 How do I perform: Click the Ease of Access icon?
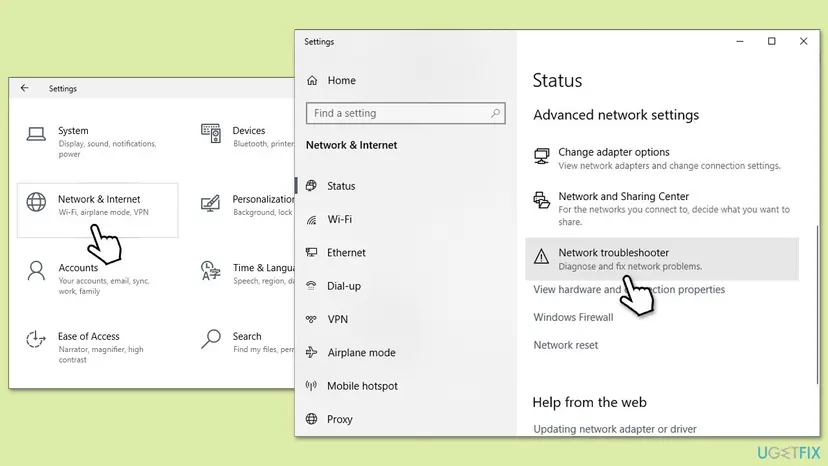tap(36, 339)
